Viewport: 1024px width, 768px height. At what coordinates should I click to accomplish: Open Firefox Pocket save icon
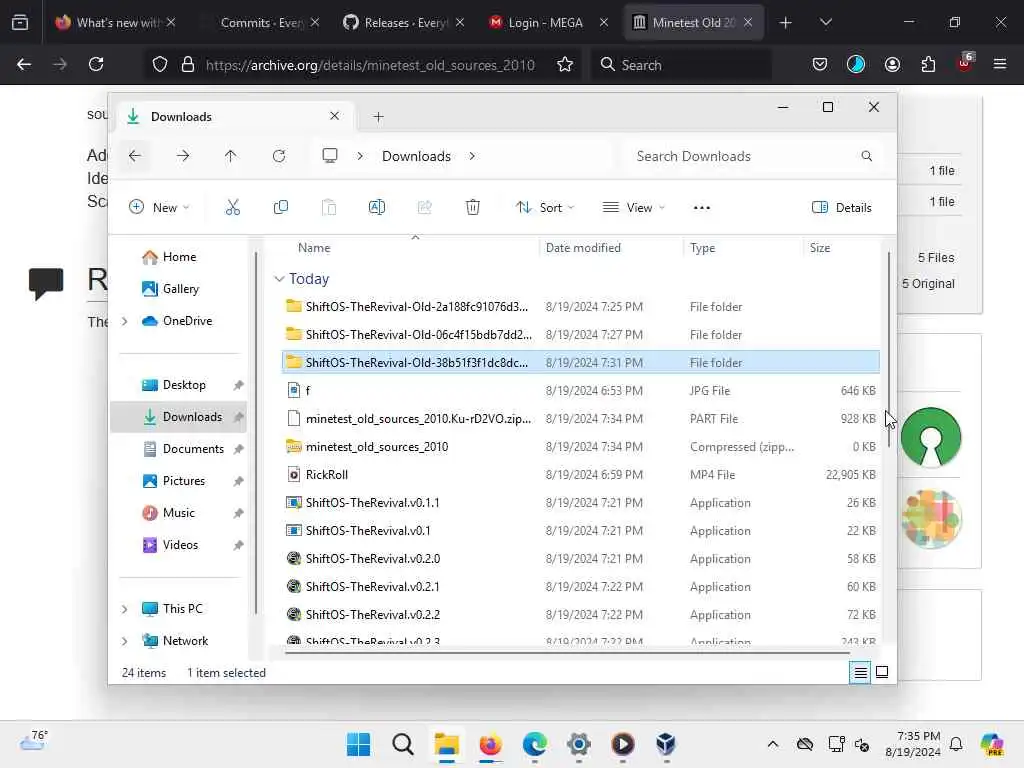pos(820,64)
